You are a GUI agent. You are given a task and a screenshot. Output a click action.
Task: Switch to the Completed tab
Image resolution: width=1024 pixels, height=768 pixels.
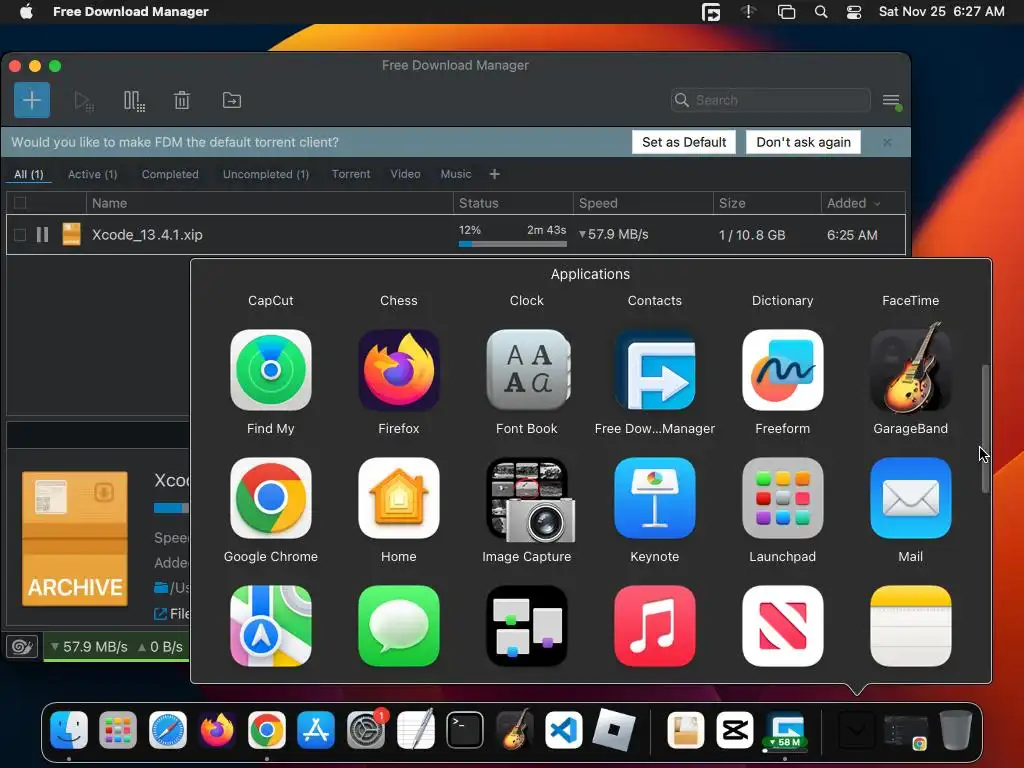click(170, 174)
